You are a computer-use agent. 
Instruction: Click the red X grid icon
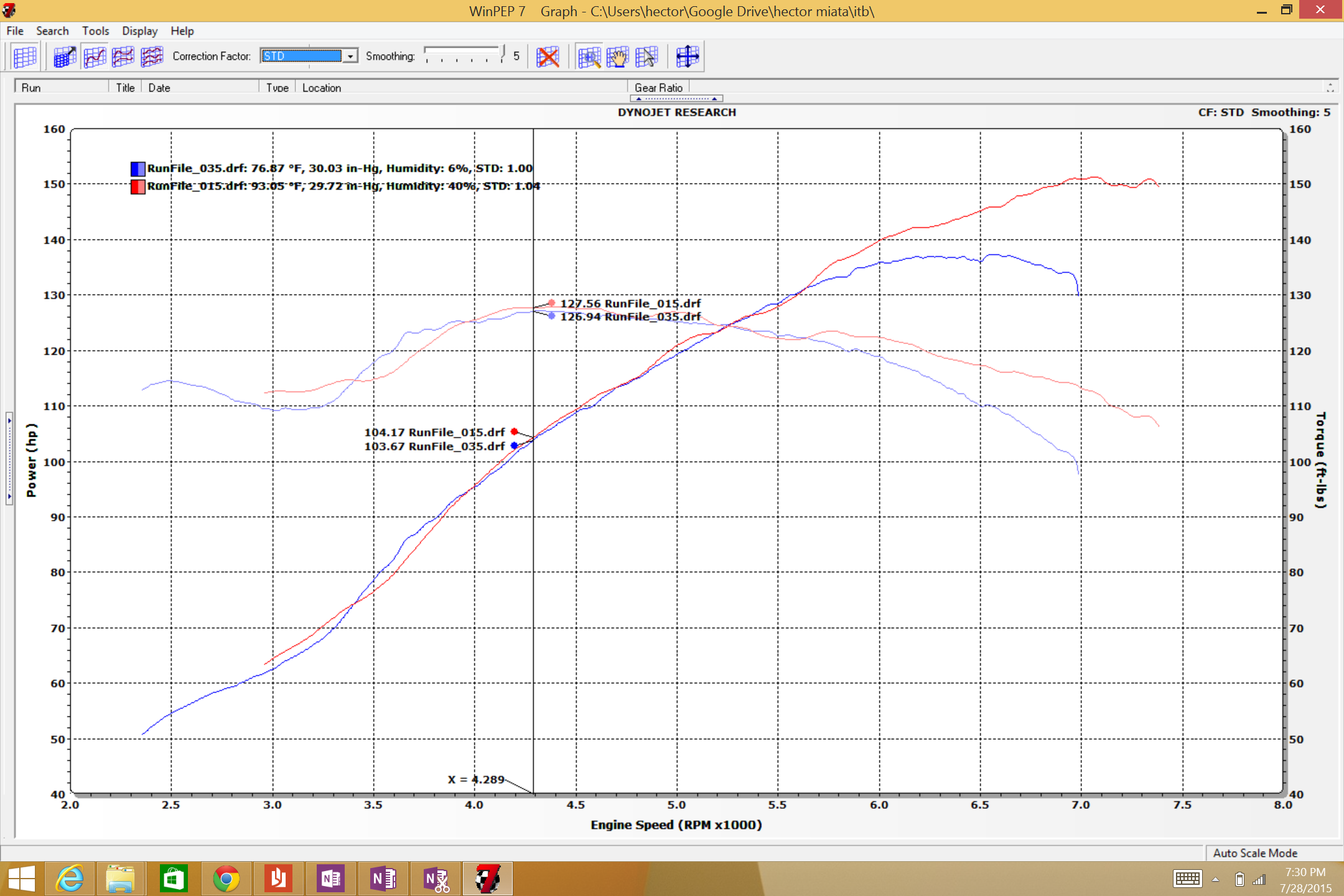(548, 57)
